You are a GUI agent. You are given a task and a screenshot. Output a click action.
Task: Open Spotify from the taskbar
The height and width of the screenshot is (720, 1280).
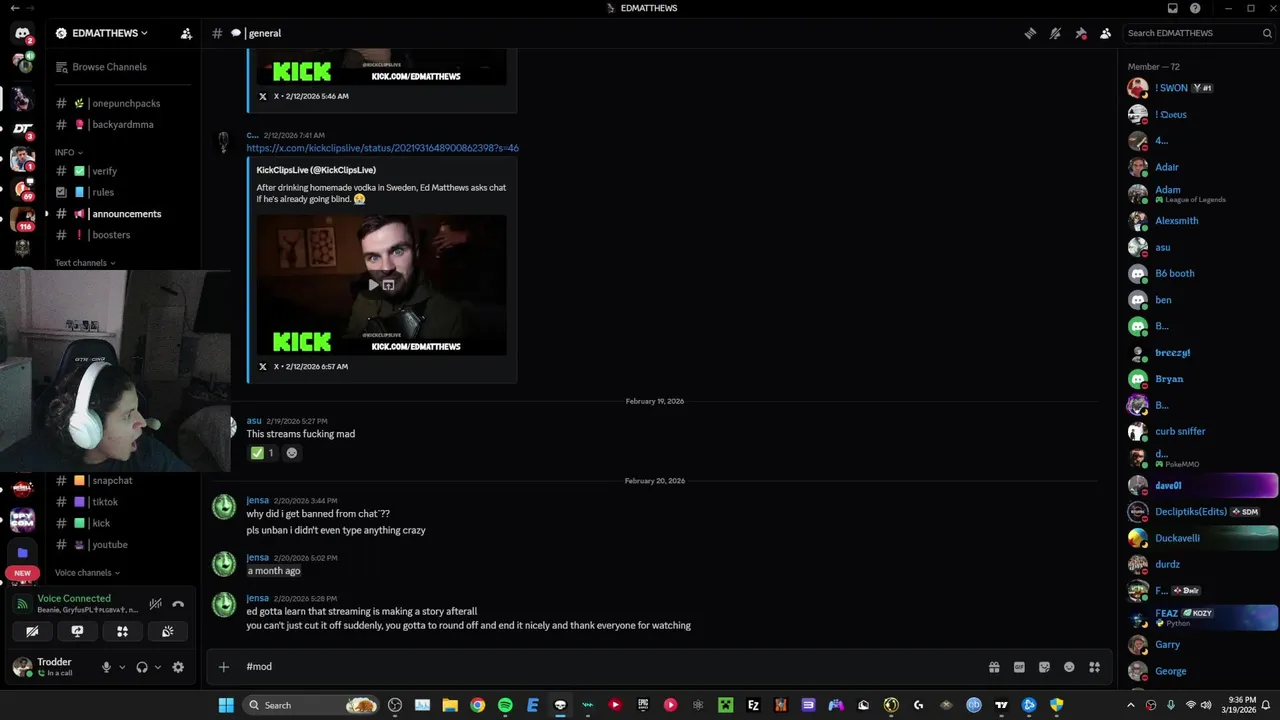click(x=505, y=705)
